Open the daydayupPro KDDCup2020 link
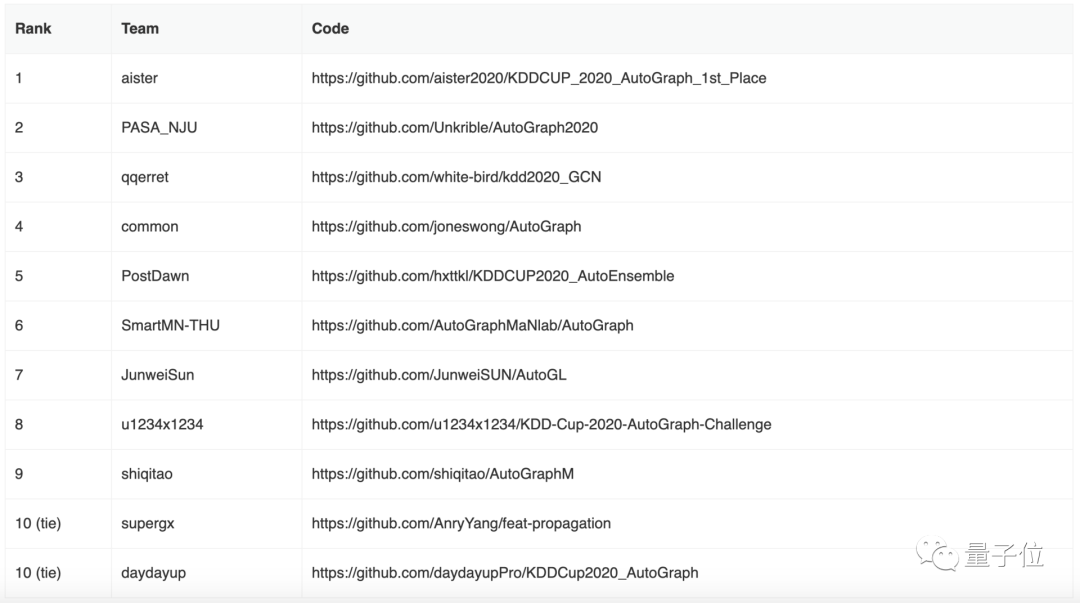Screen dimensions: 1080x603 504,573
